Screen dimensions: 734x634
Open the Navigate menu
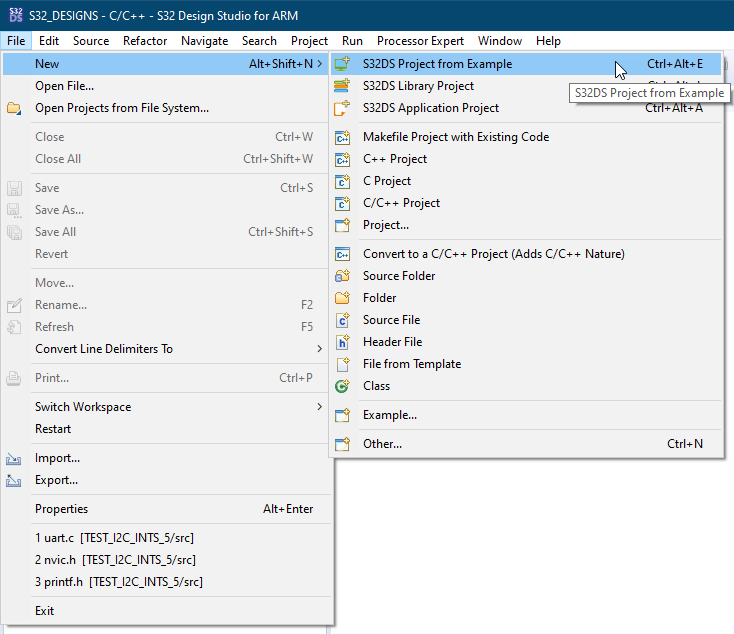tap(205, 41)
